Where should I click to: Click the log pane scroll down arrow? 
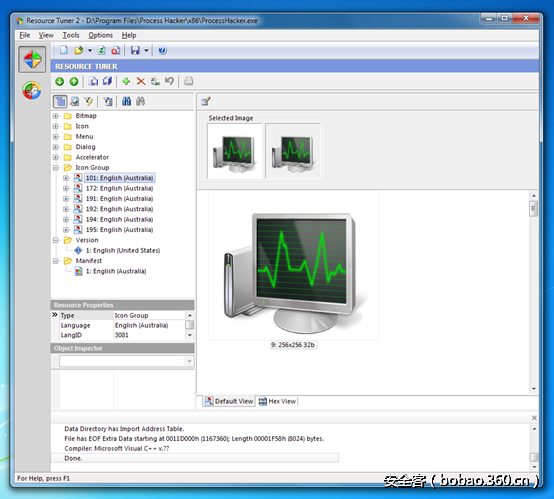[534, 467]
